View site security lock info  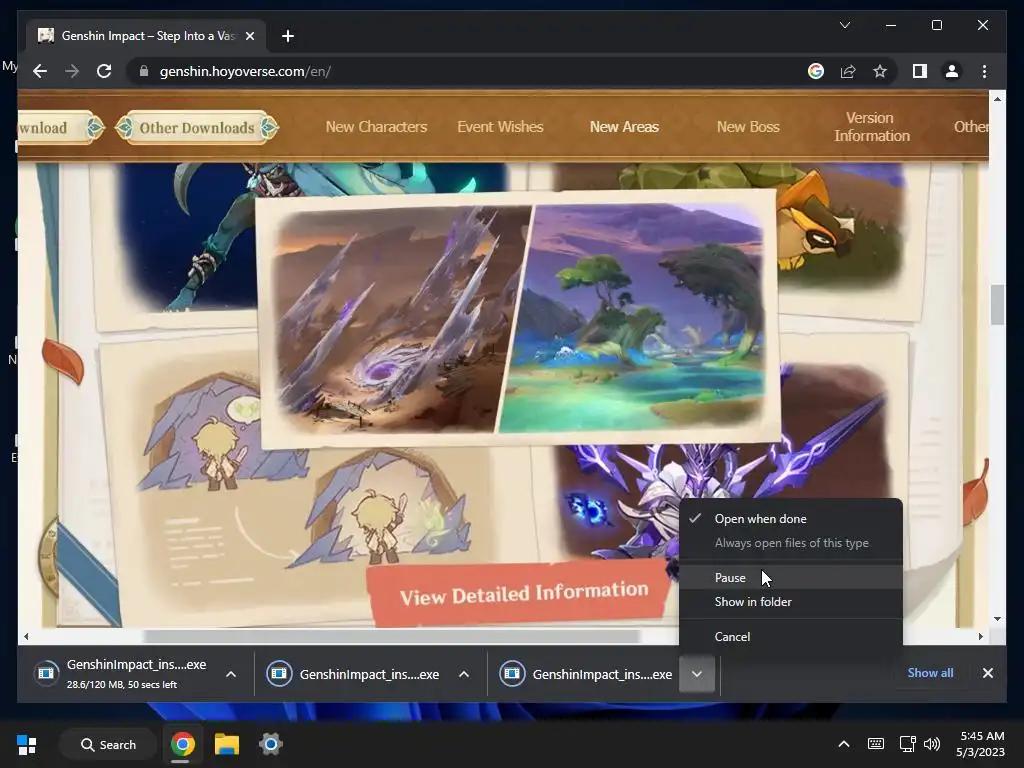coord(144,71)
